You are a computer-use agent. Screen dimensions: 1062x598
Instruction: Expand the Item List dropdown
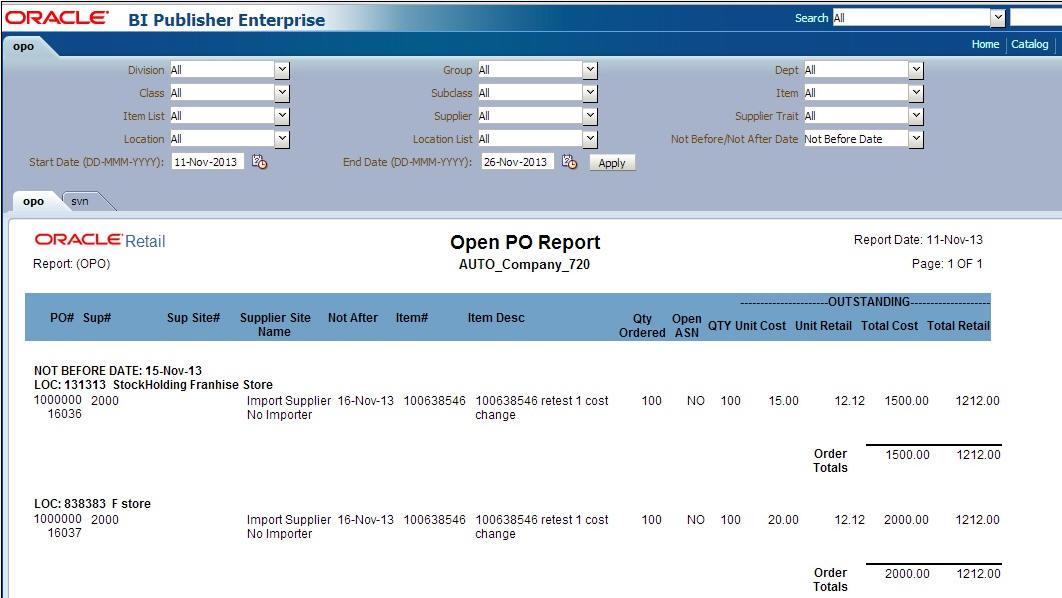(x=282, y=116)
